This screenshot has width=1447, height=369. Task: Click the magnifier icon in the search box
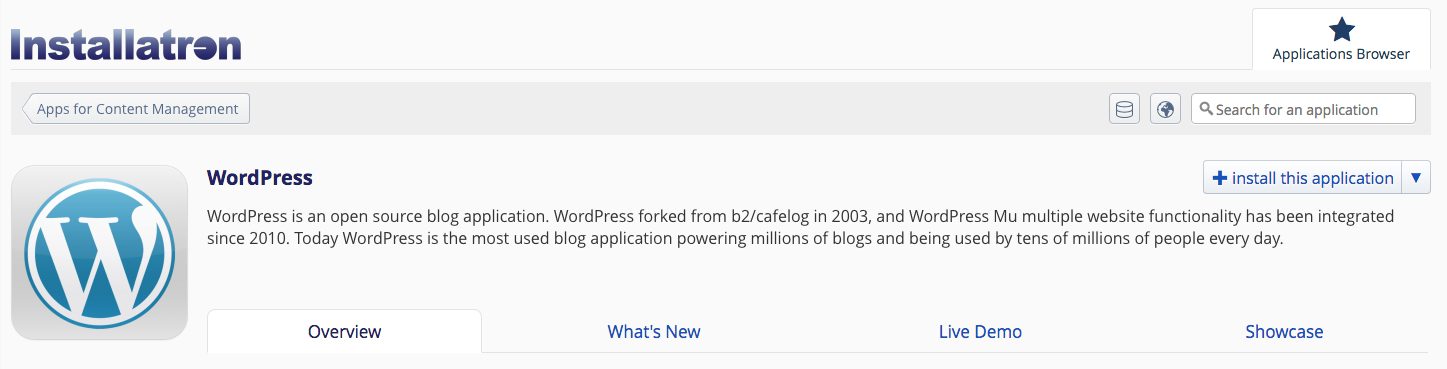pos(1206,109)
